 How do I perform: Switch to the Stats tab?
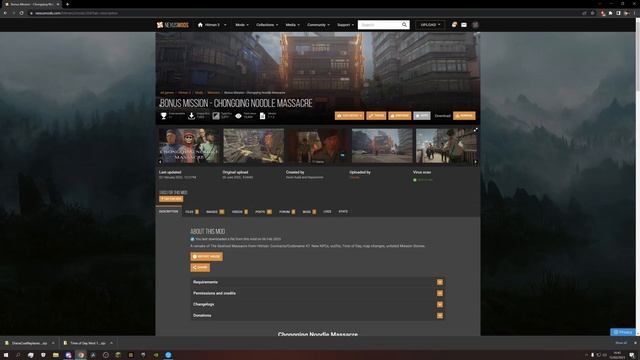(343, 212)
